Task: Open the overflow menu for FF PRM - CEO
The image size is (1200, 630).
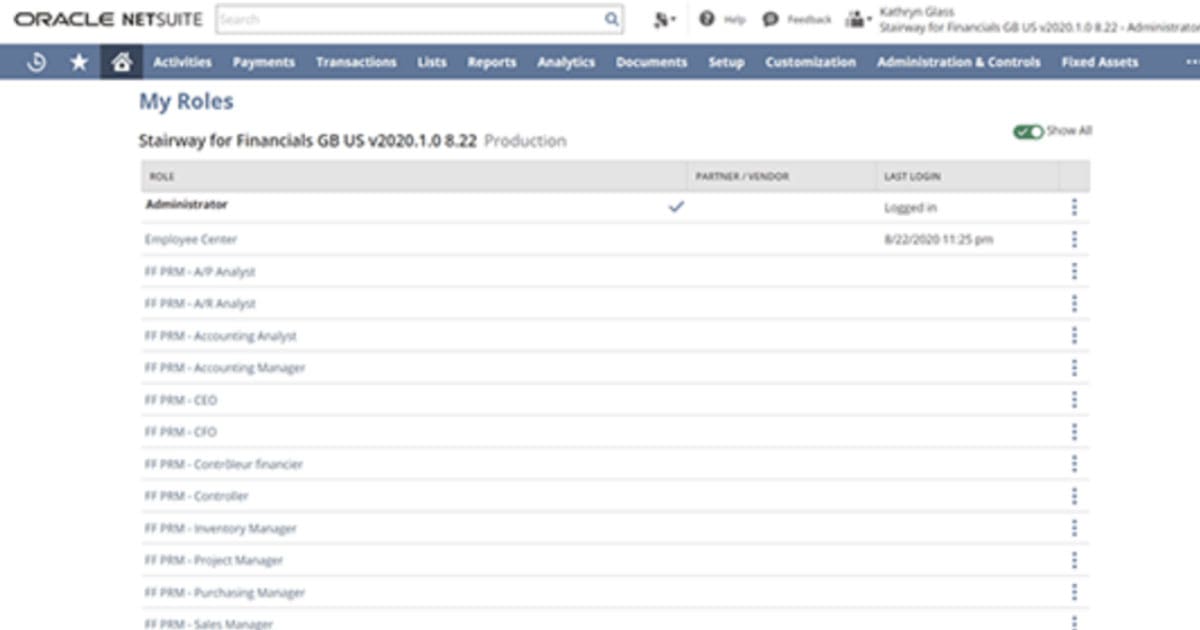Action: point(1074,399)
